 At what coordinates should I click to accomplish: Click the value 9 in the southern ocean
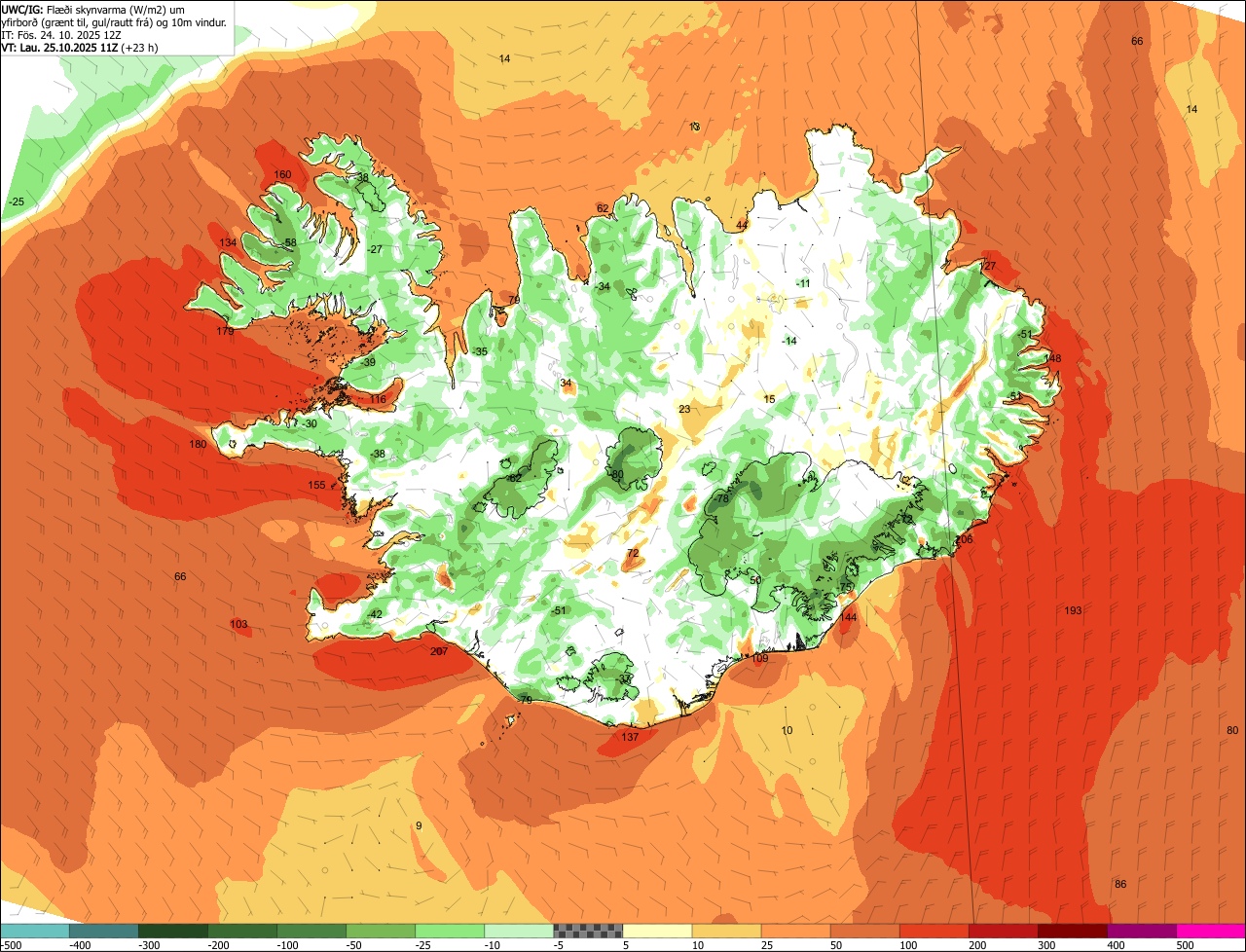coord(419,826)
